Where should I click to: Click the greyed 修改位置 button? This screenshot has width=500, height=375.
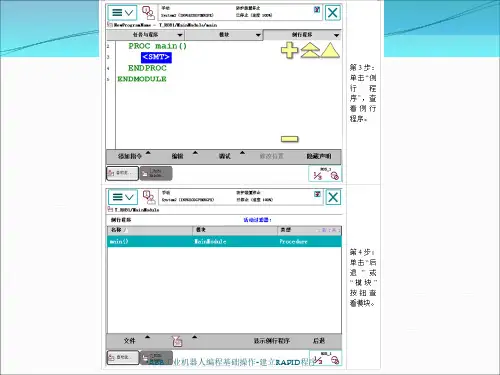click(x=272, y=156)
